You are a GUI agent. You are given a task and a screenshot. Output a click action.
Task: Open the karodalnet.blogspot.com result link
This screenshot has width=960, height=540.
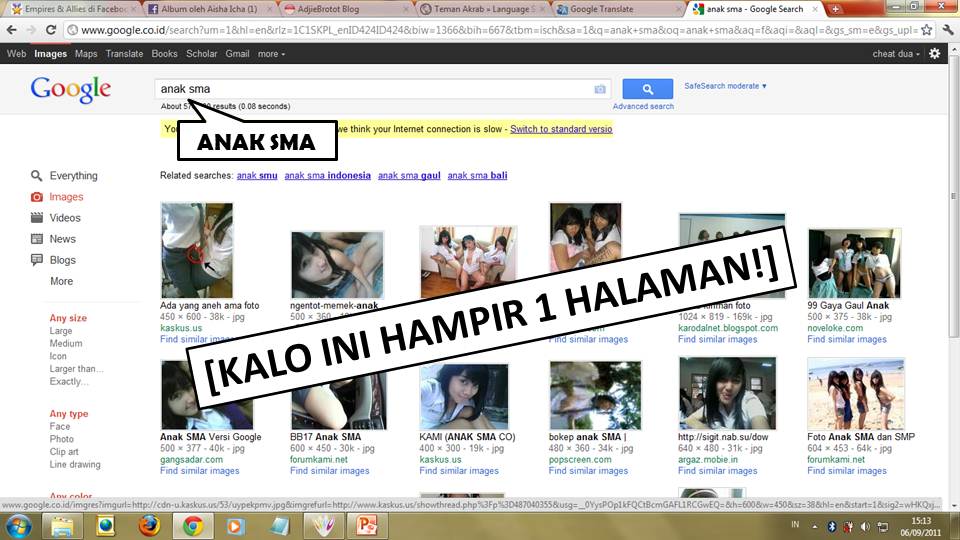728,328
